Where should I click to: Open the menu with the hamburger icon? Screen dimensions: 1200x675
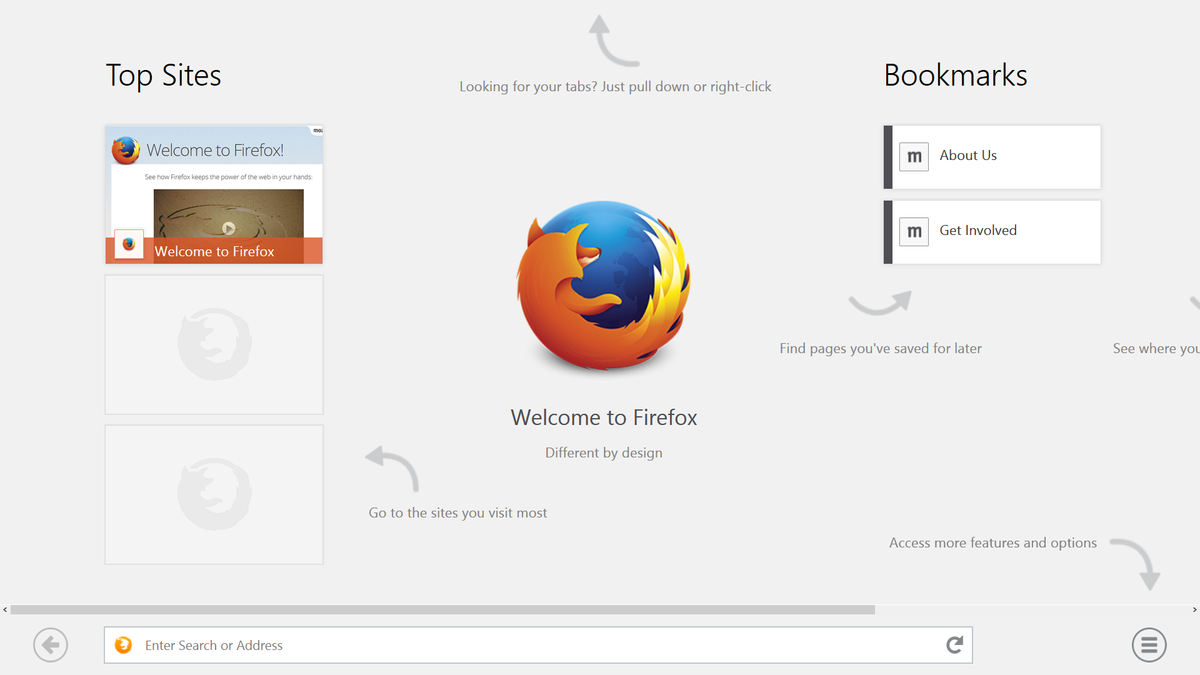[x=1148, y=645]
